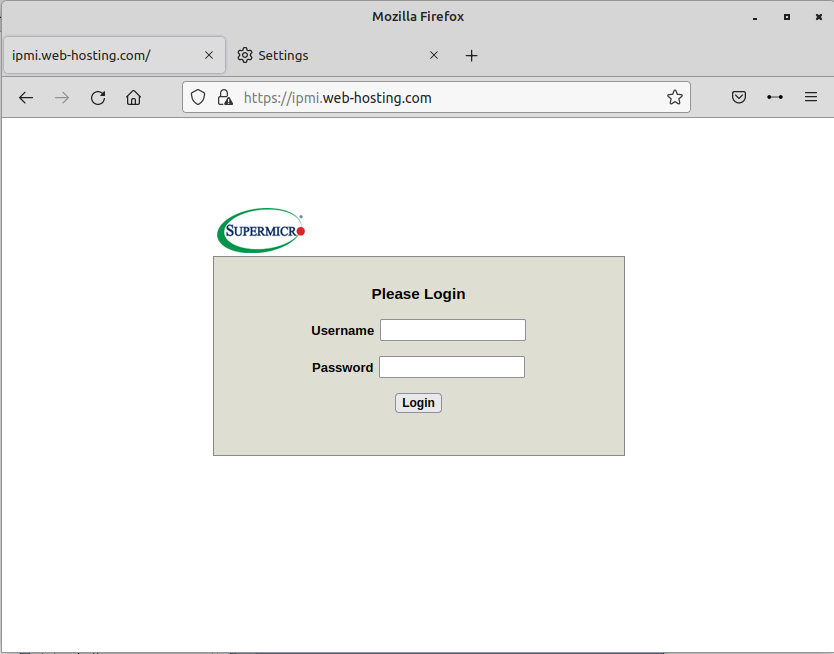
Task: Switch to the Settings tab
Action: pyautogui.click(x=338, y=55)
